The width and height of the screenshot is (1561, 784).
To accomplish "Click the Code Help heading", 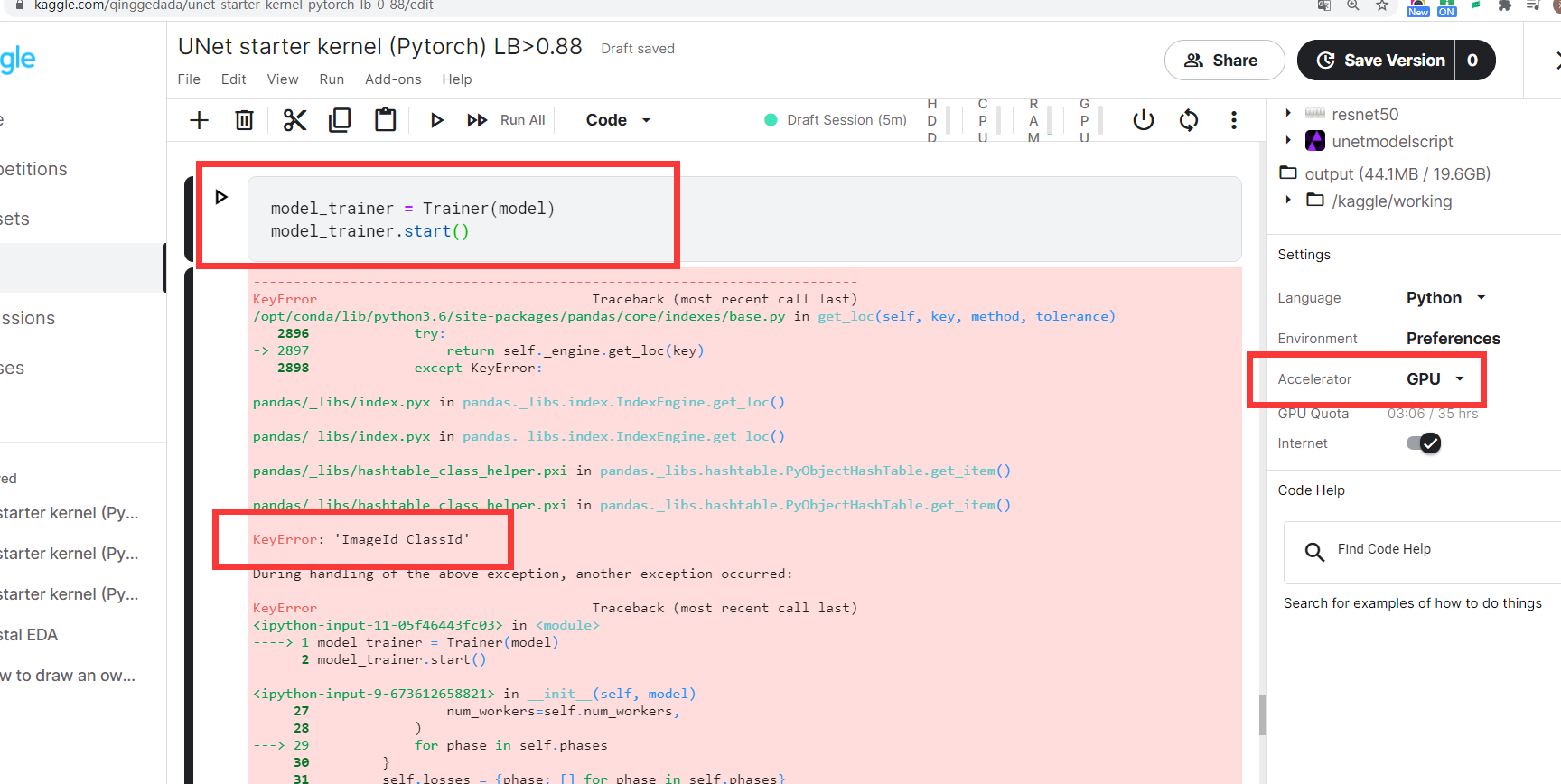I will coord(1311,490).
